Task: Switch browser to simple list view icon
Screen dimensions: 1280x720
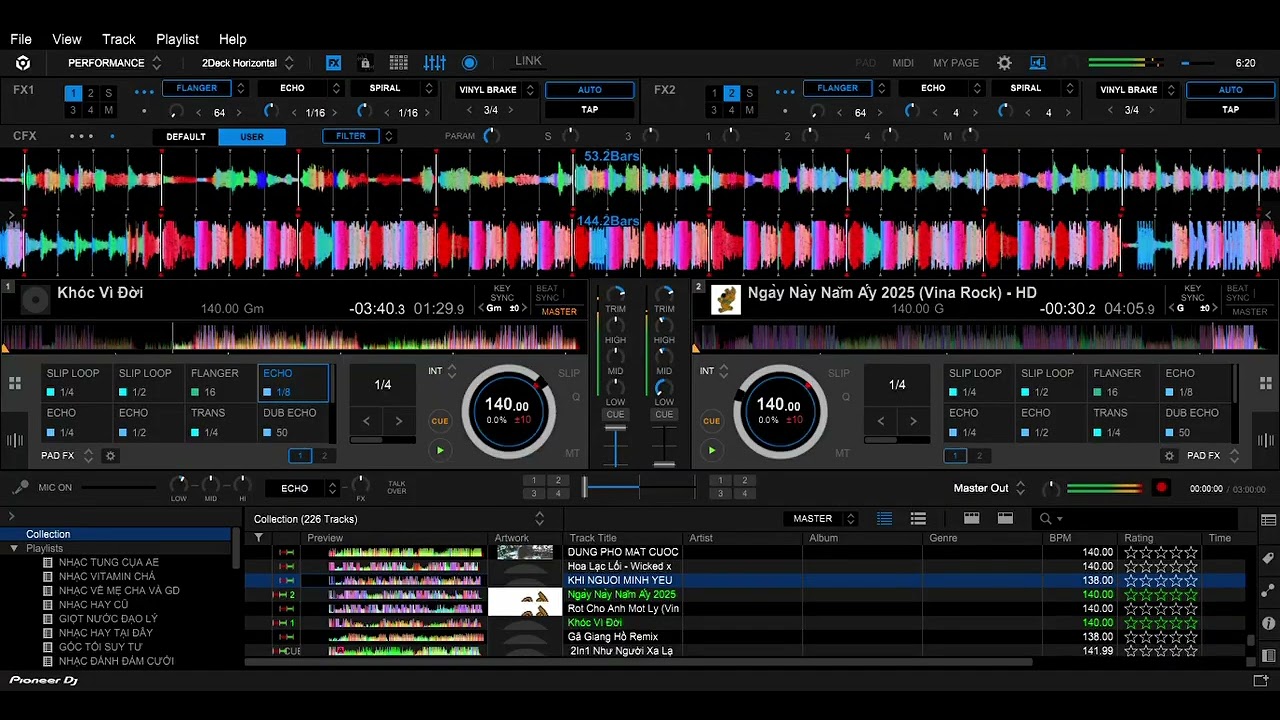Action: click(x=918, y=518)
